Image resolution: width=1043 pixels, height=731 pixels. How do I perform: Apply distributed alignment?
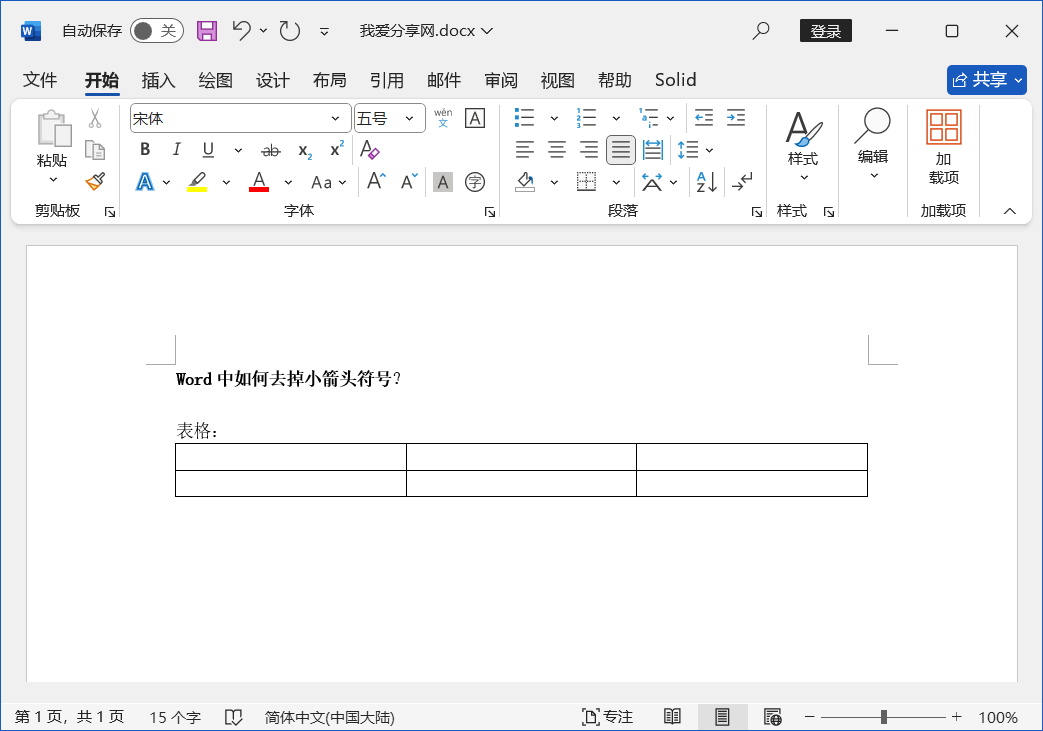(x=653, y=150)
